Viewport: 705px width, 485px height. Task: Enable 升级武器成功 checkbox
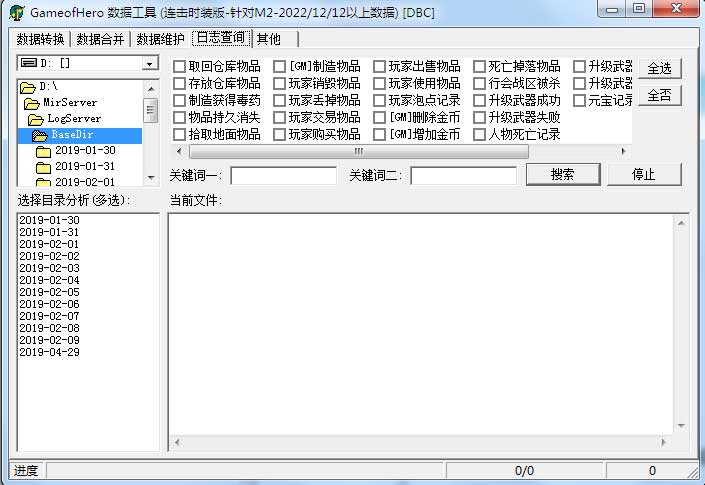pyautogui.click(x=480, y=101)
